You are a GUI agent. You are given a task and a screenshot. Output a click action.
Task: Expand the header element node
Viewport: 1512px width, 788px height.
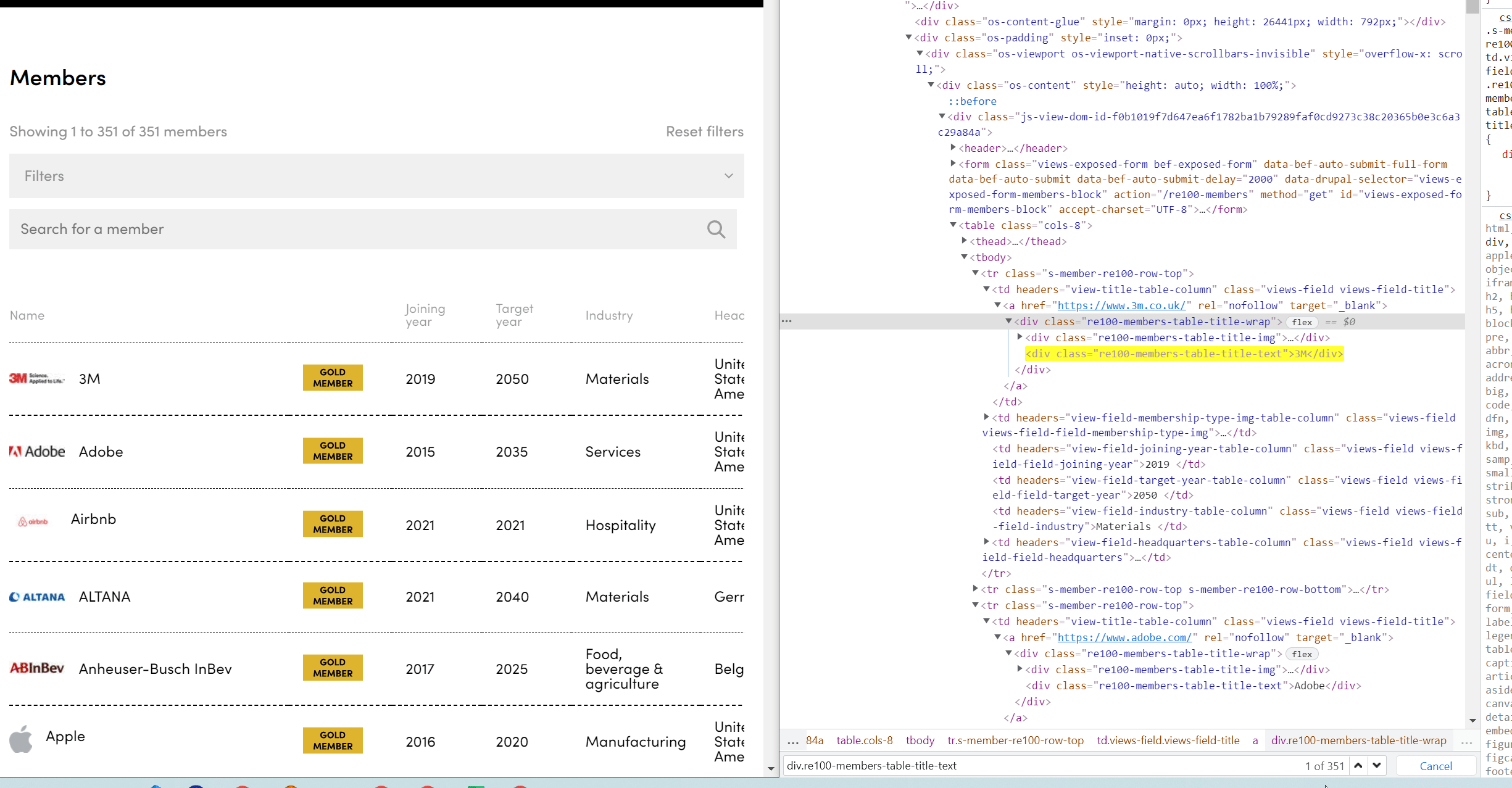pos(953,148)
